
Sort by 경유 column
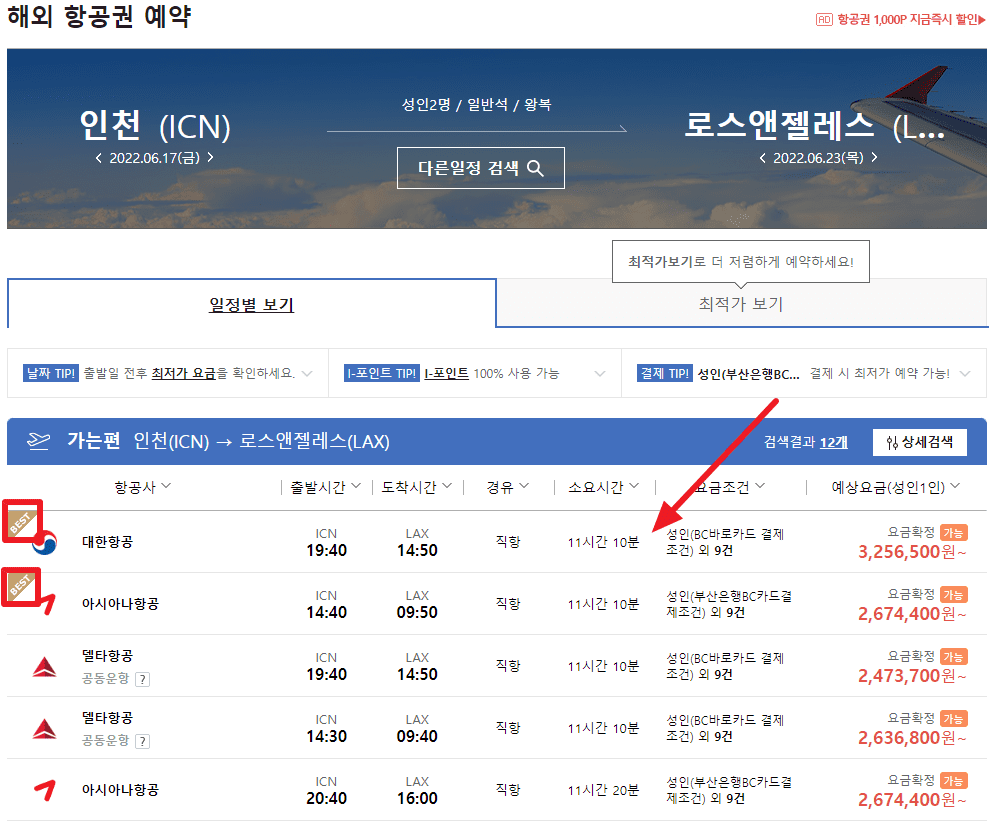click(508, 487)
